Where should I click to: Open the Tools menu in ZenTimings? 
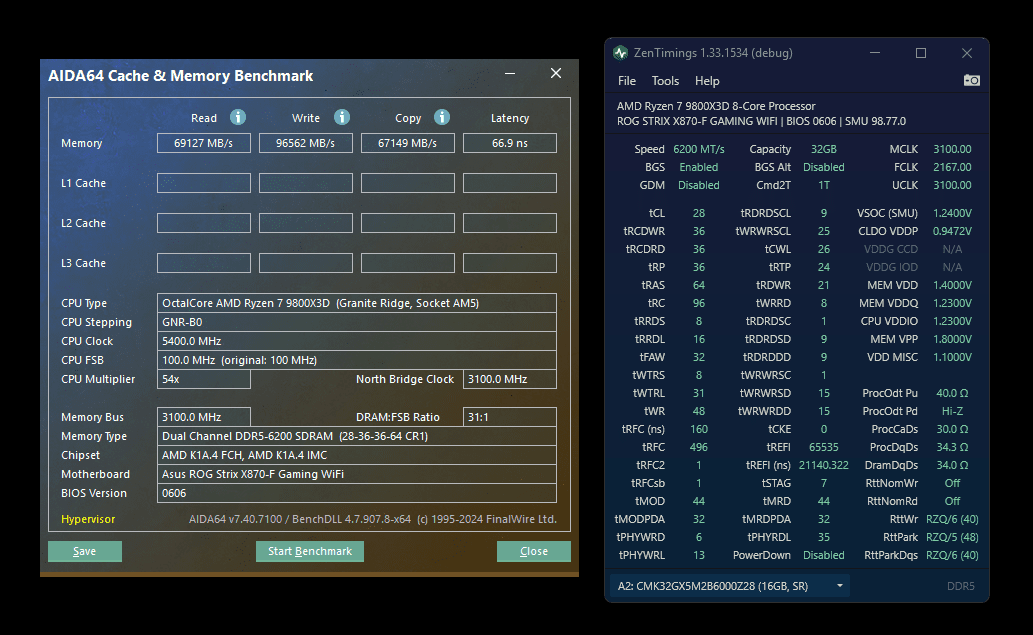pos(665,80)
